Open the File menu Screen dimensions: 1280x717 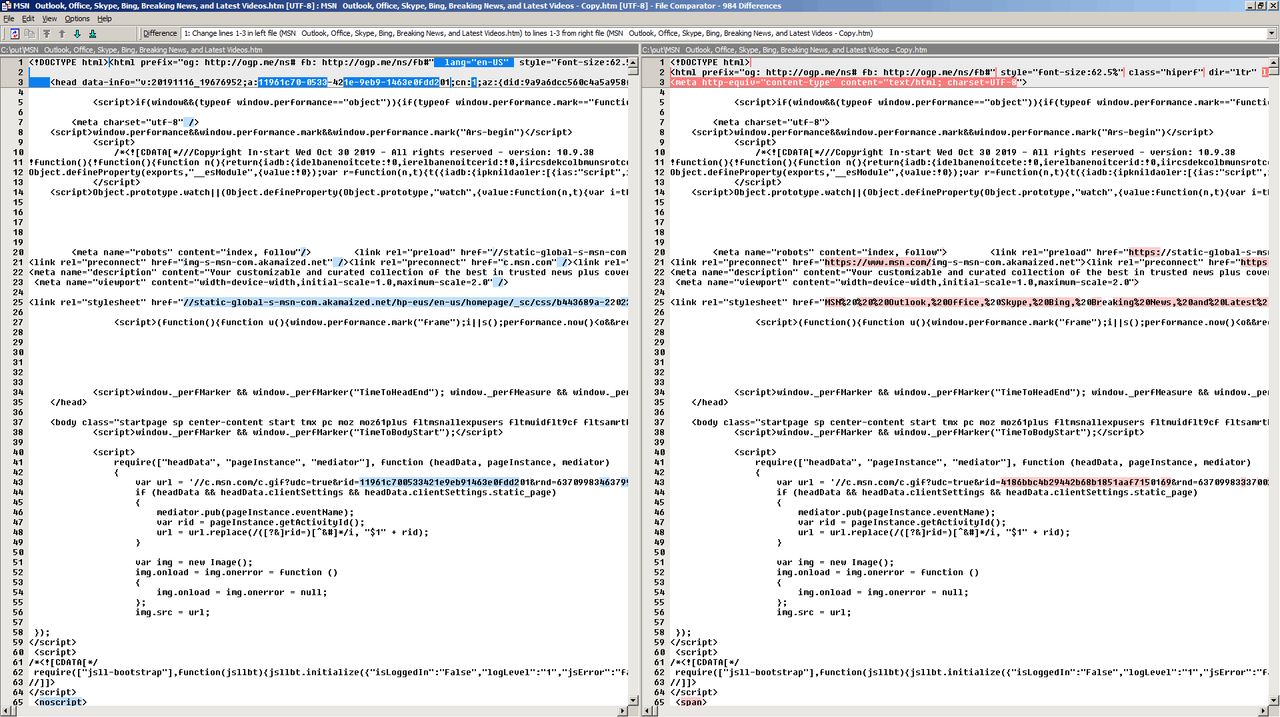point(9,18)
